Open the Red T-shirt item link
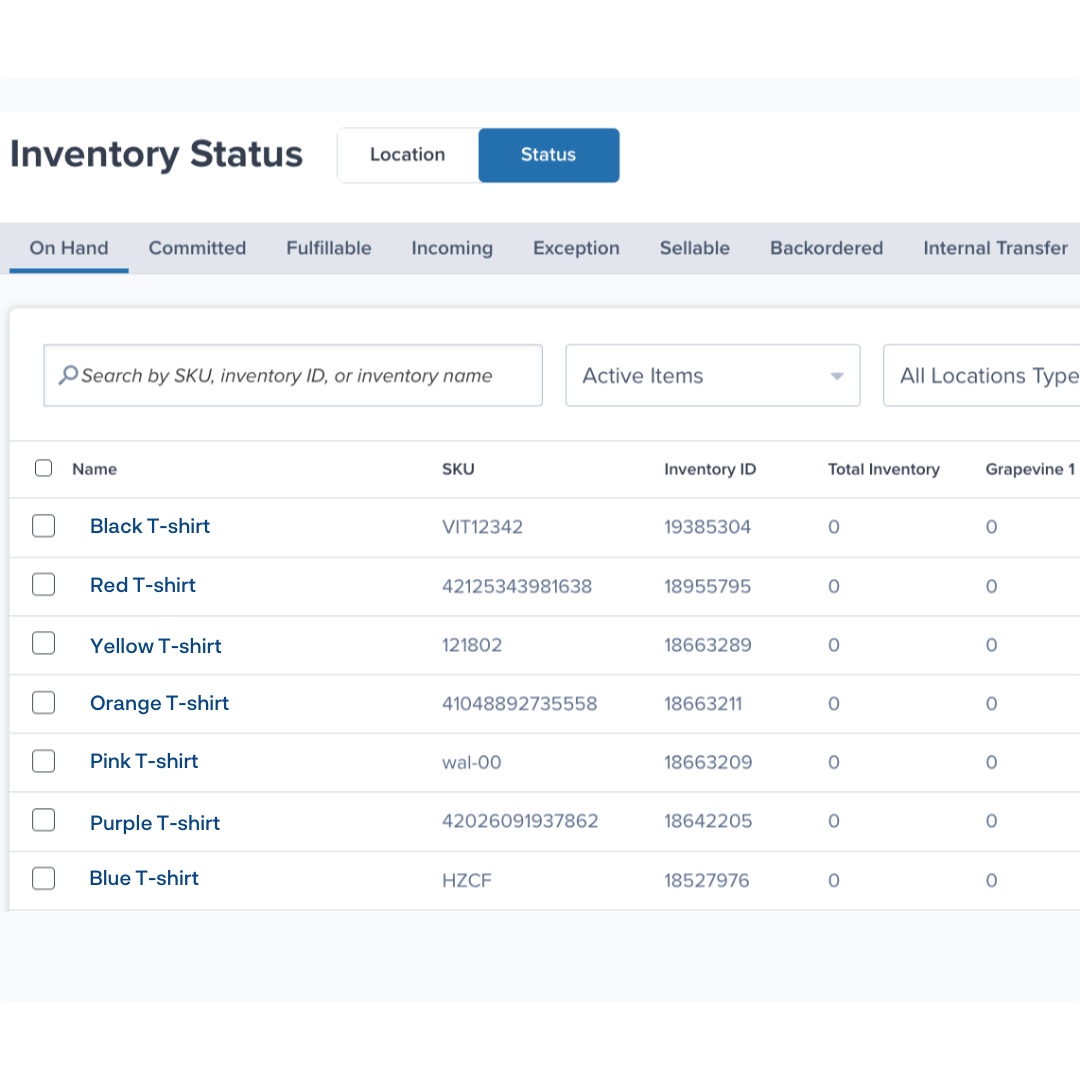This screenshot has width=1080, height=1080. (x=143, y=585)
